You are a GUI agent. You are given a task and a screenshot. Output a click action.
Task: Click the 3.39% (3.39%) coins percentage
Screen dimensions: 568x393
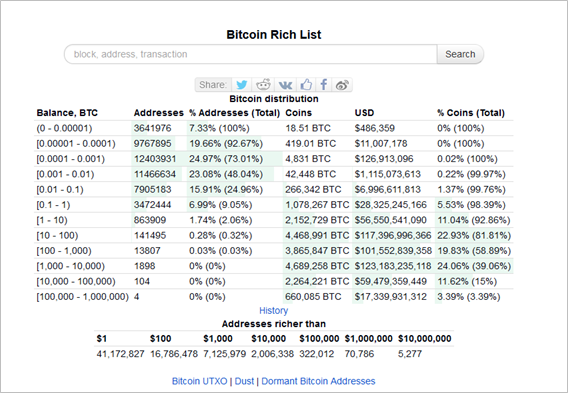pyautogui.click(x=468, y=297)
